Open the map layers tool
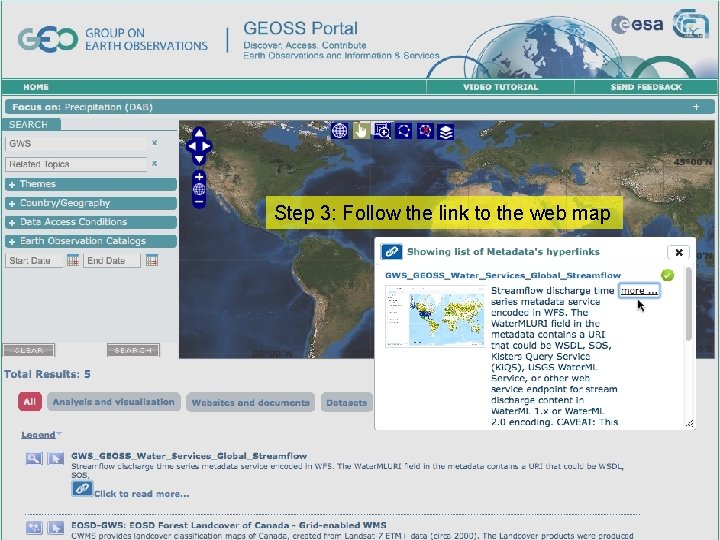This screenshot has height=540, width=720. pyautogui.click(x=446, y=132)
